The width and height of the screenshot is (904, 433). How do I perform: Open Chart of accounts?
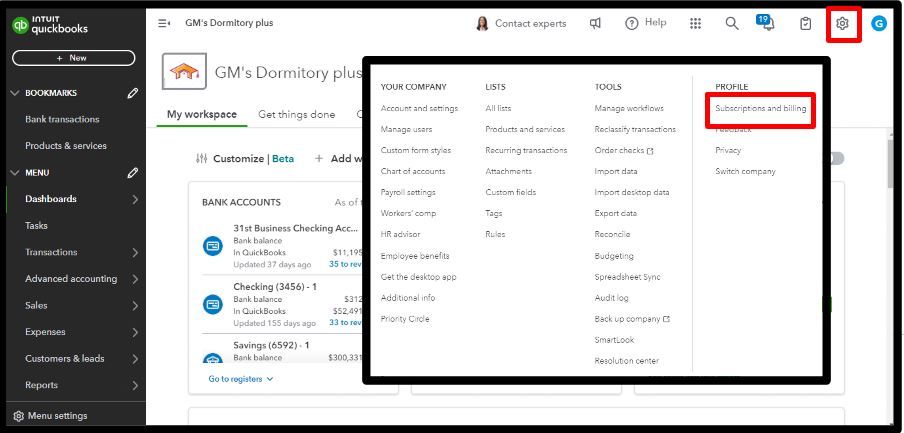pos(413,171)
